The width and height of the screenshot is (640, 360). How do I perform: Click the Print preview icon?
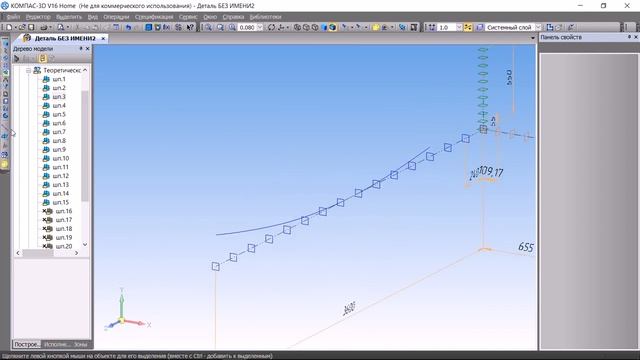[60, 27]
